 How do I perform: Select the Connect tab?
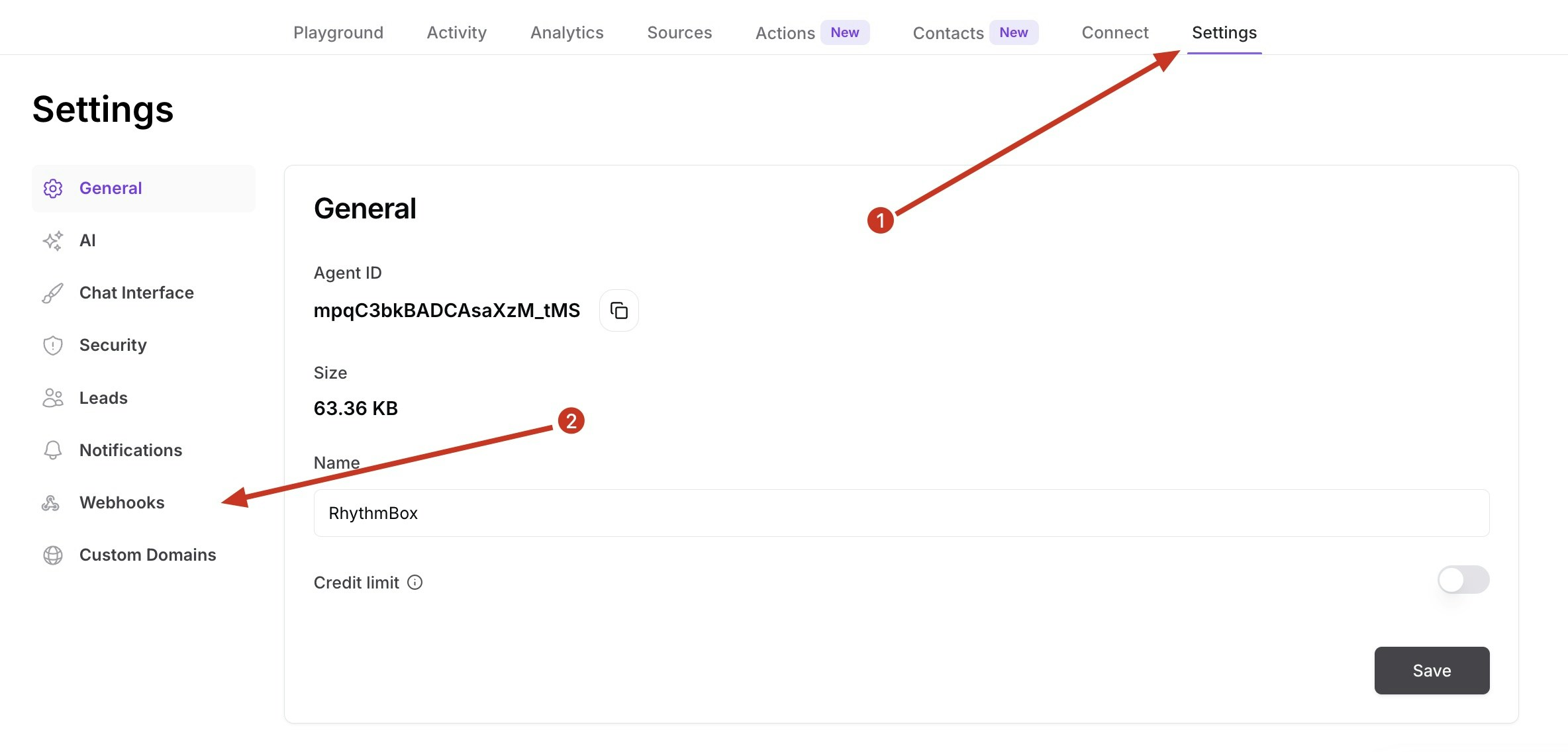[x=1115, y=32]
